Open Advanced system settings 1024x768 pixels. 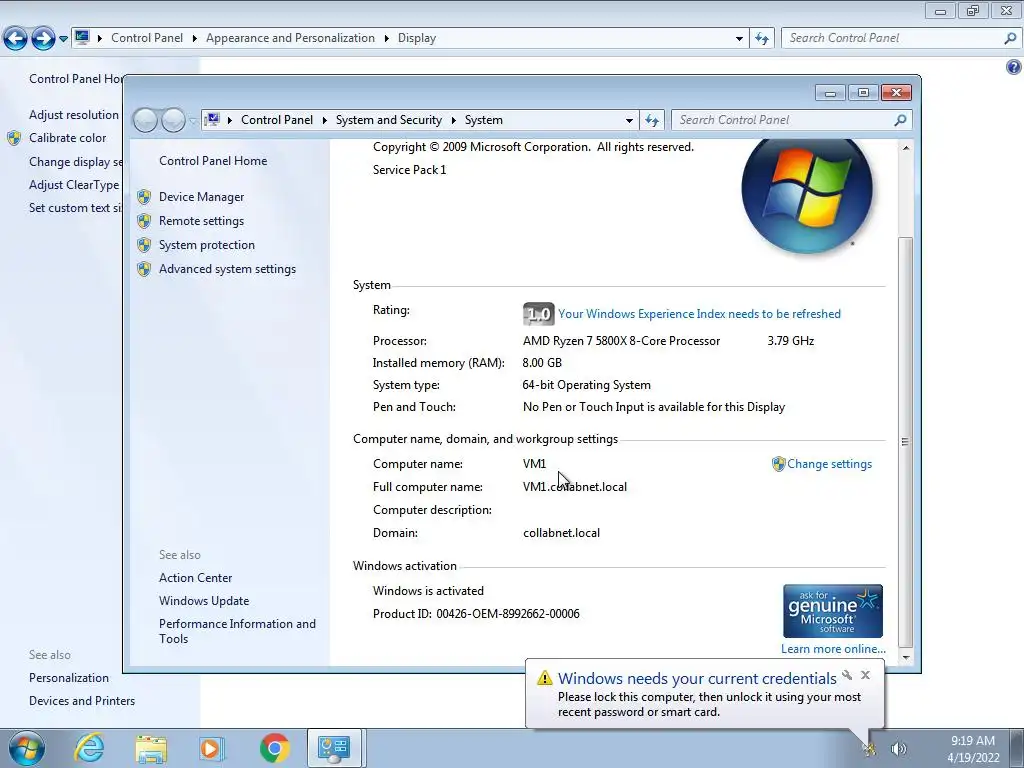[227, 269]
